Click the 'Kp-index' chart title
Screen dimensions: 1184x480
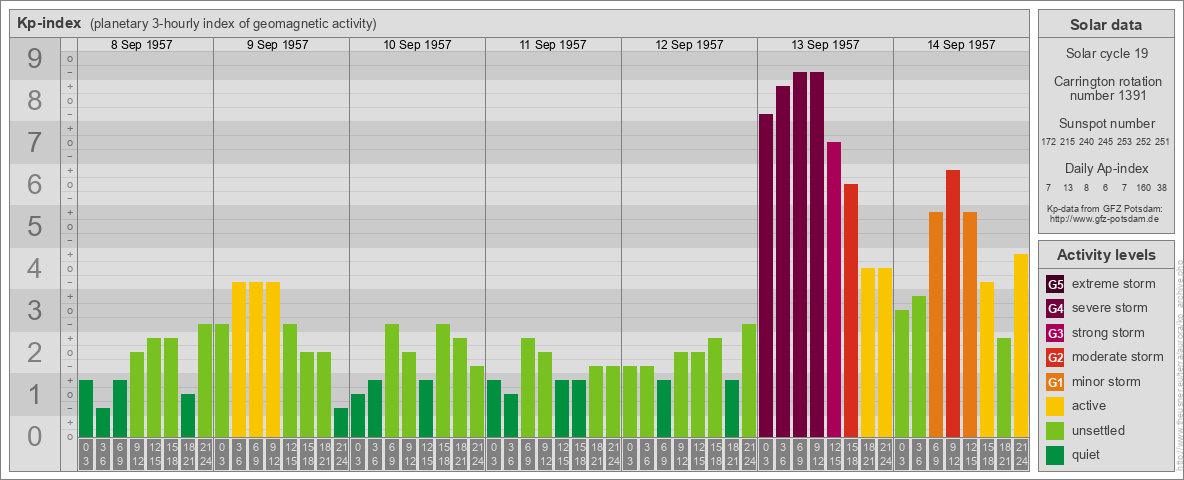[48, 23]
